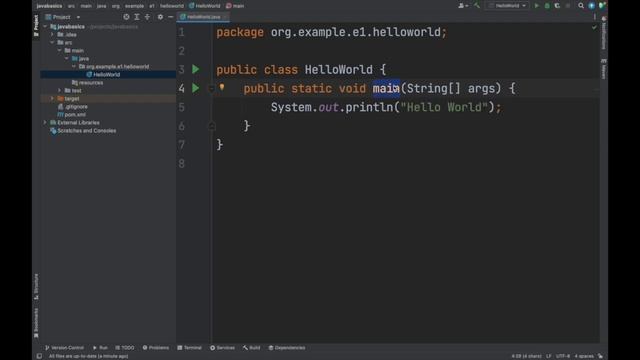Open the TODO tool window
The image size is (640, 360).
[124, 348]
